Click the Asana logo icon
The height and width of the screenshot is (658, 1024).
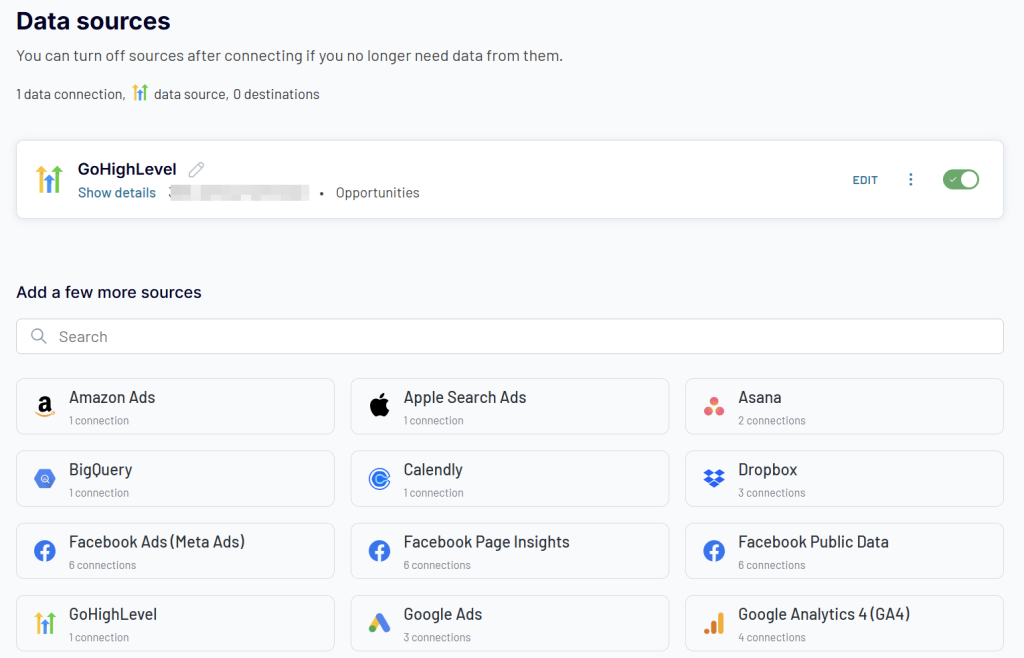point(714,406)
